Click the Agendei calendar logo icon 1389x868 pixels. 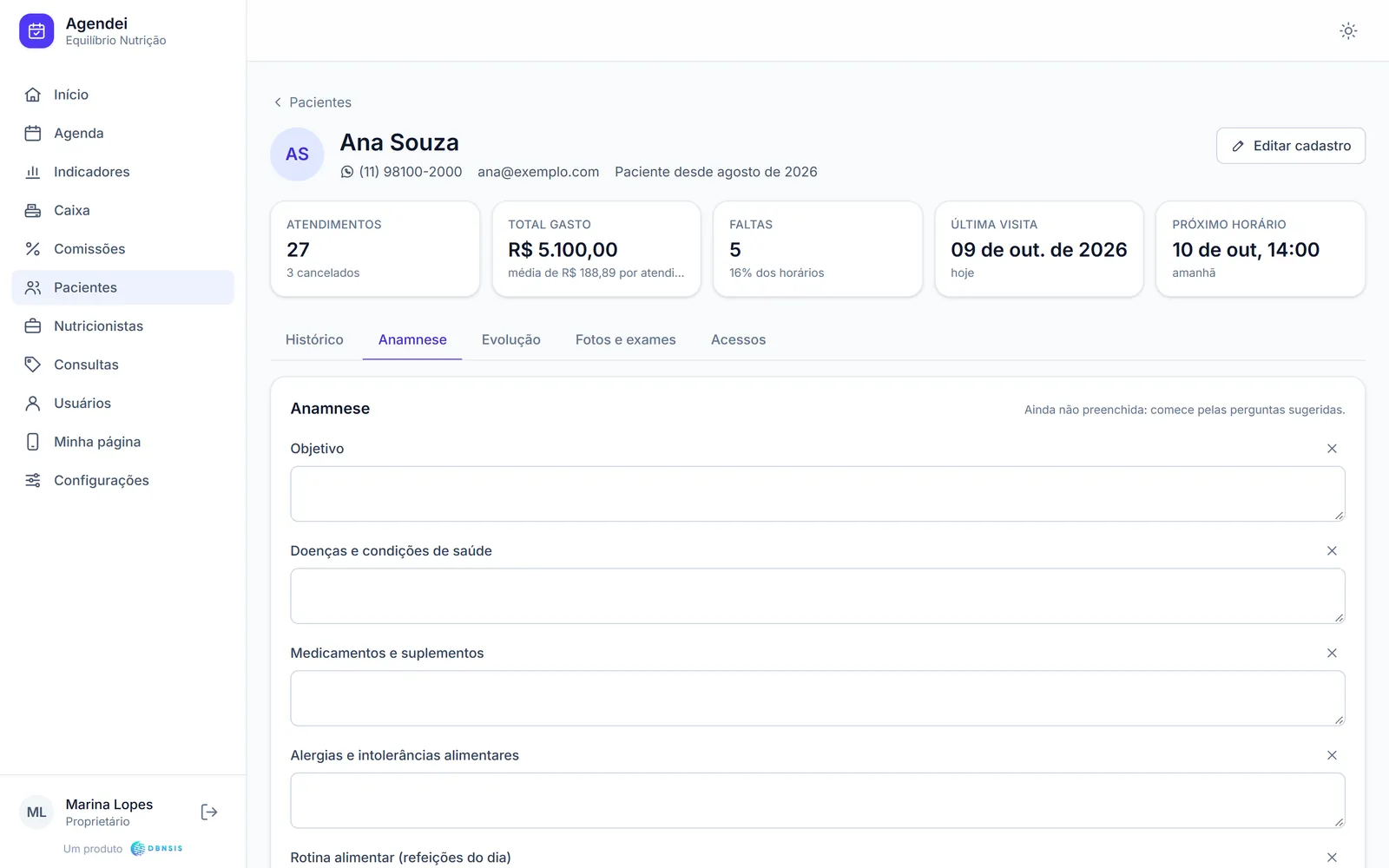tap(36, 31)
